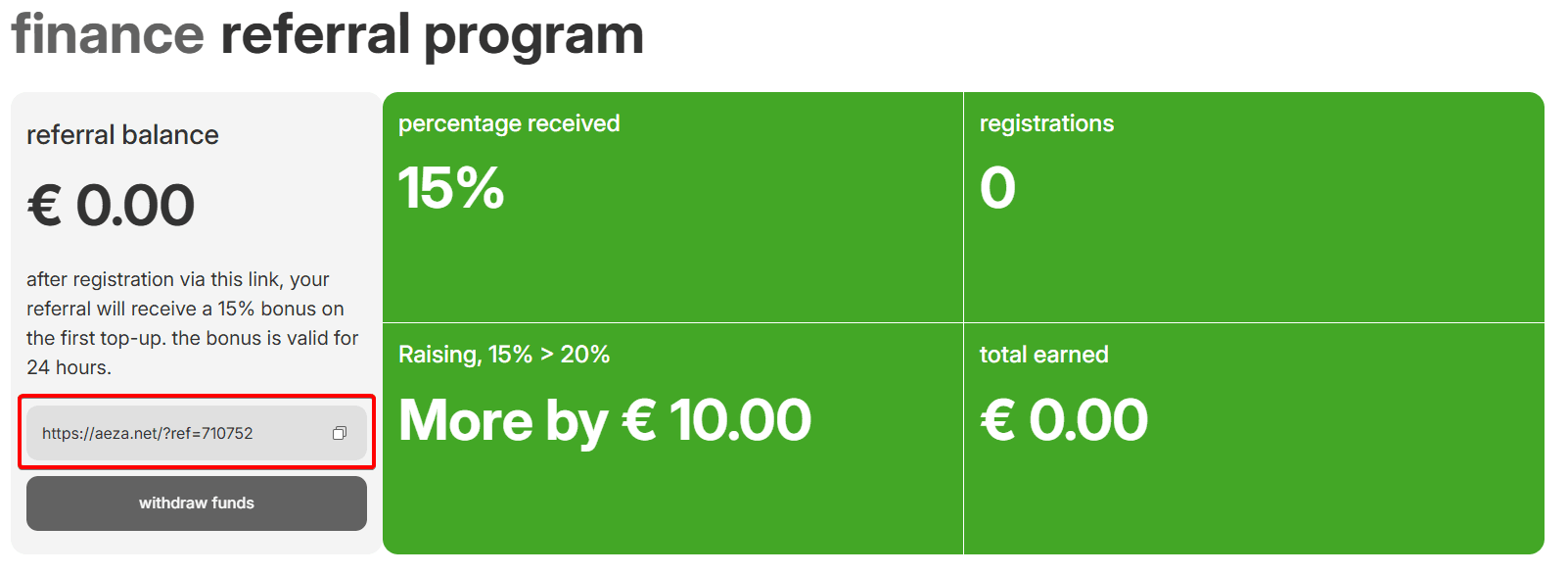Click '24 hours.' in the bonus description
This screenshot has height=574, width=1568.
click(69, 367)
